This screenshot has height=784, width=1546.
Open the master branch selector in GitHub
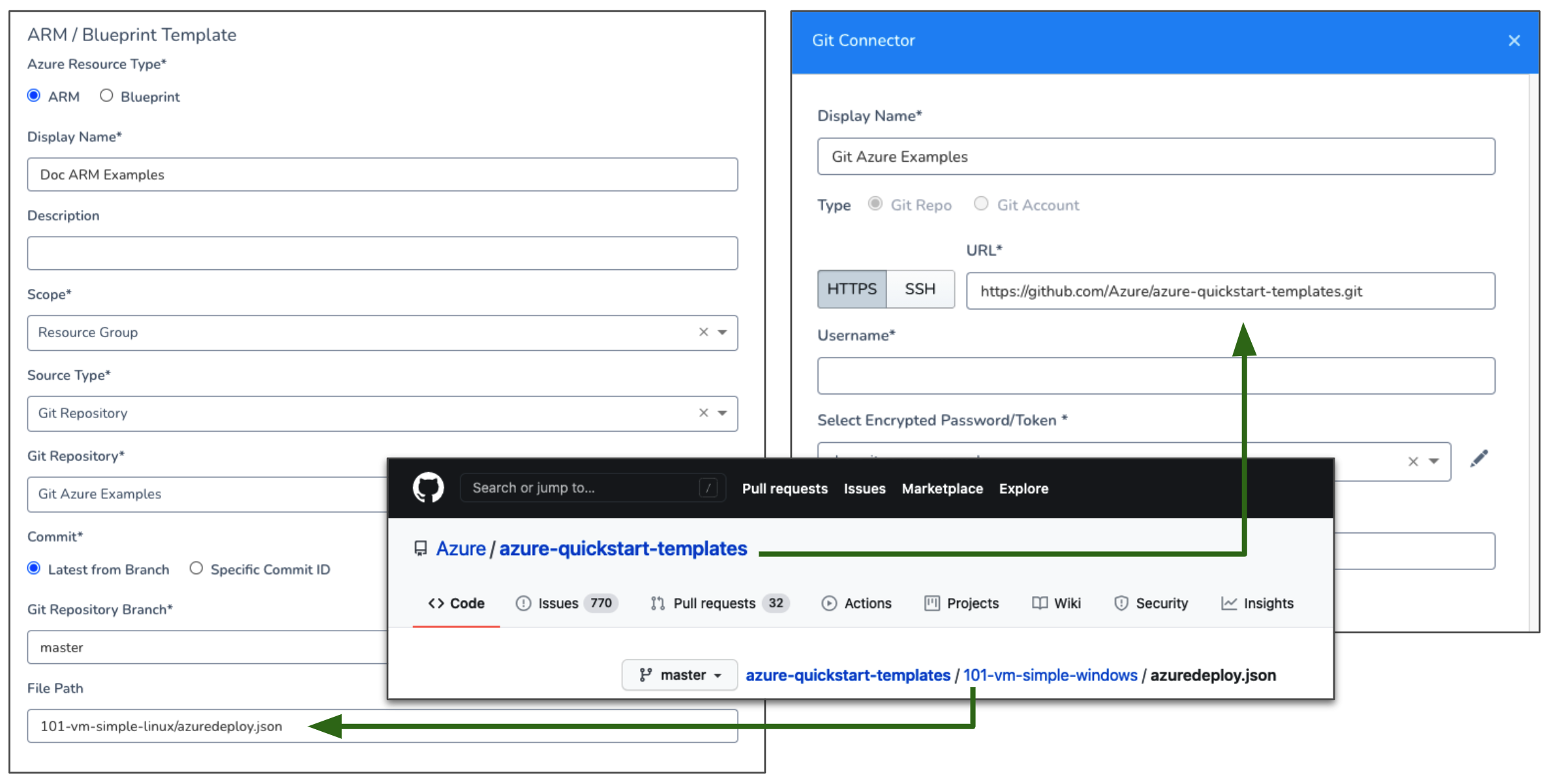pos(680,675)
